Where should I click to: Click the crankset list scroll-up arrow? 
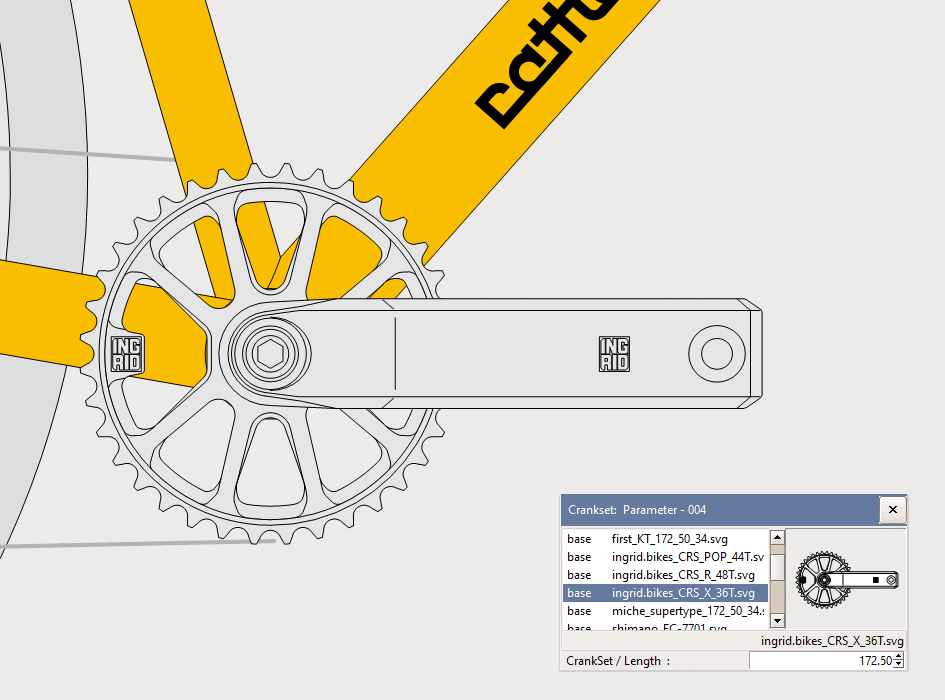tap(777, 537)
